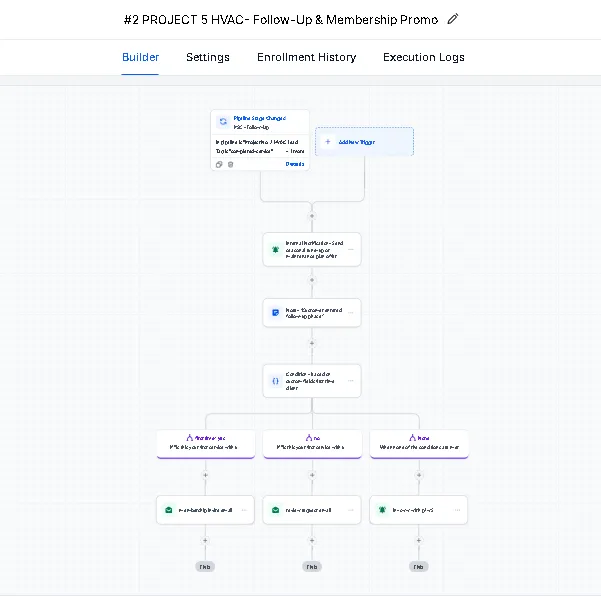Delete the Pipeline Stage Changed trigger
This screenshot has height=596, width=601.
pos(230,164)
